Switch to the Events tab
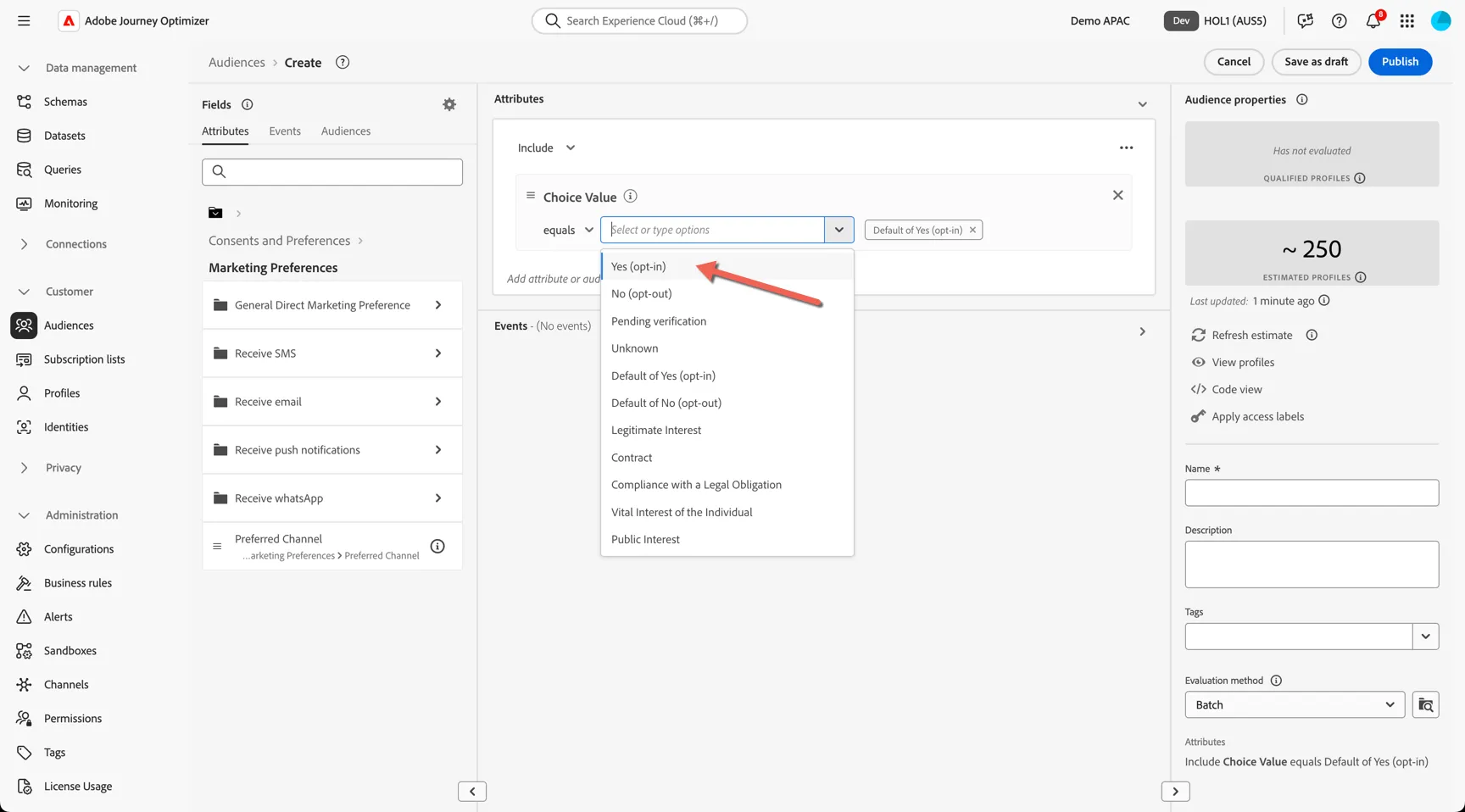 click(x=285, y=131)
